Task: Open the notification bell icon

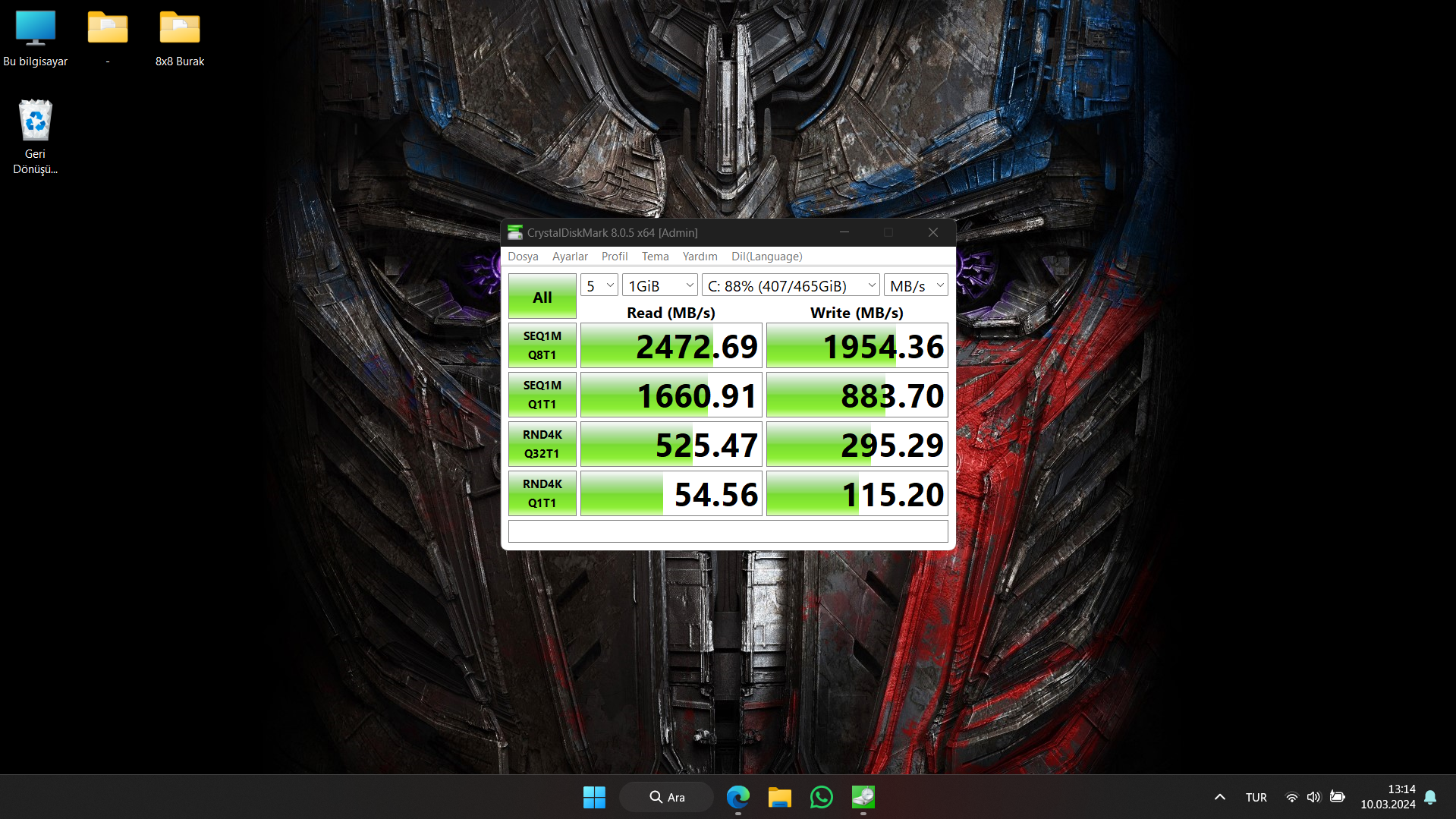Action: 1430,797
